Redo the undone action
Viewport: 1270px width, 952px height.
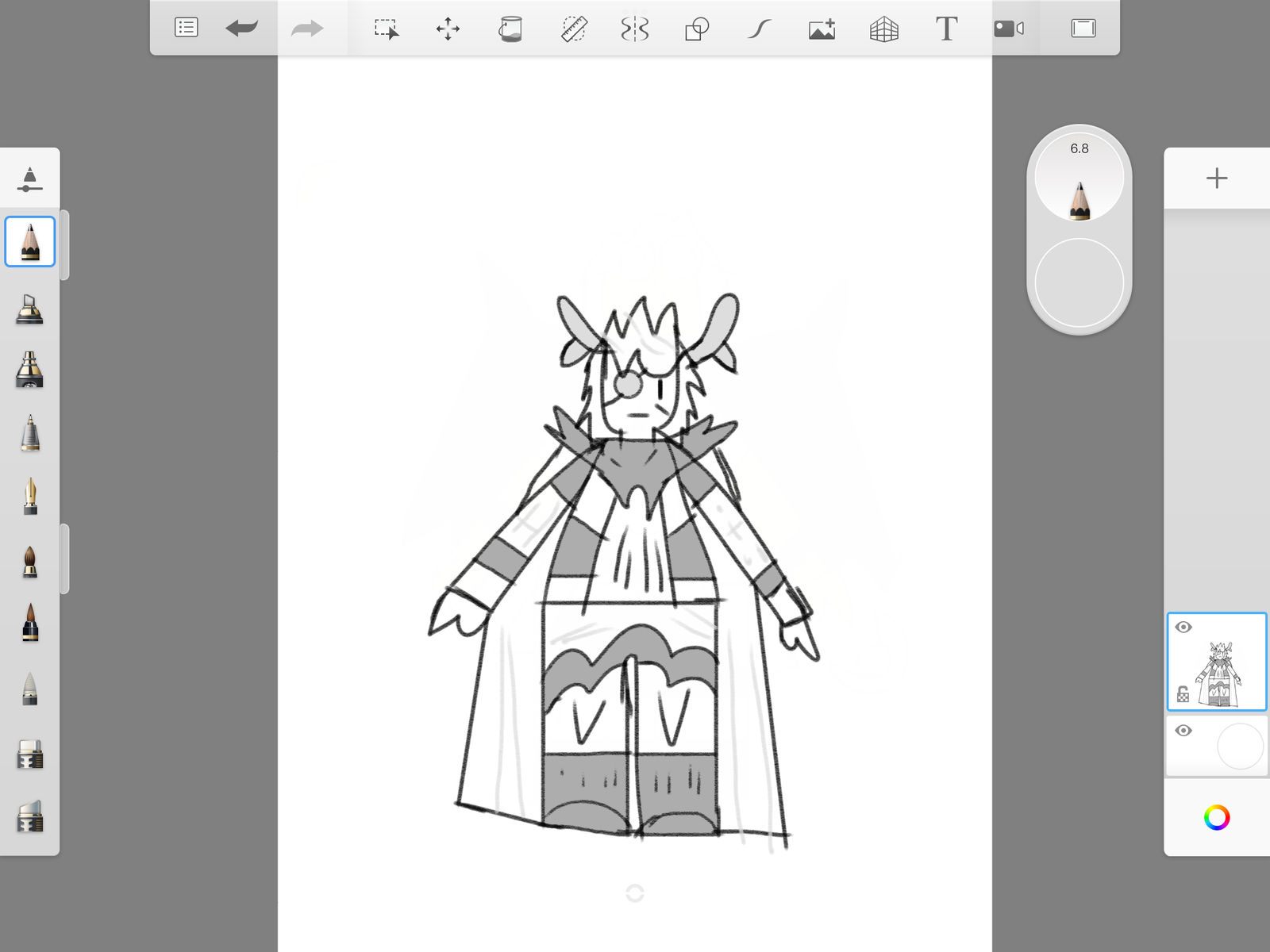307,29
